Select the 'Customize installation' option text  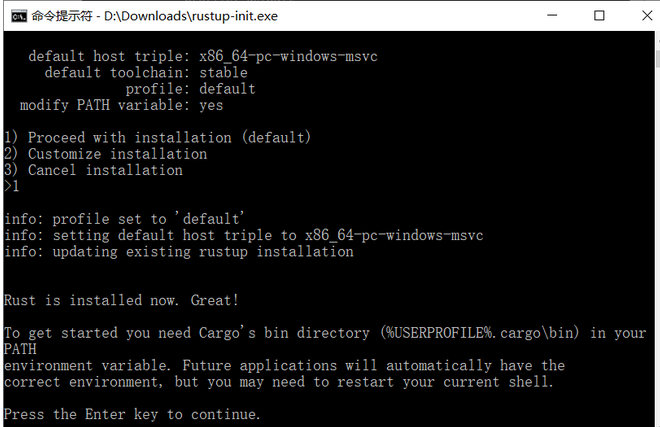coord(117,154)
